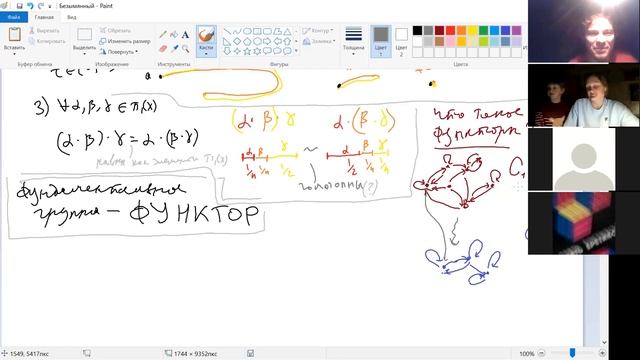Screen dimensions: 640x360
Task: Click the zoom slider handle in status bar
Action: point(572,353)
